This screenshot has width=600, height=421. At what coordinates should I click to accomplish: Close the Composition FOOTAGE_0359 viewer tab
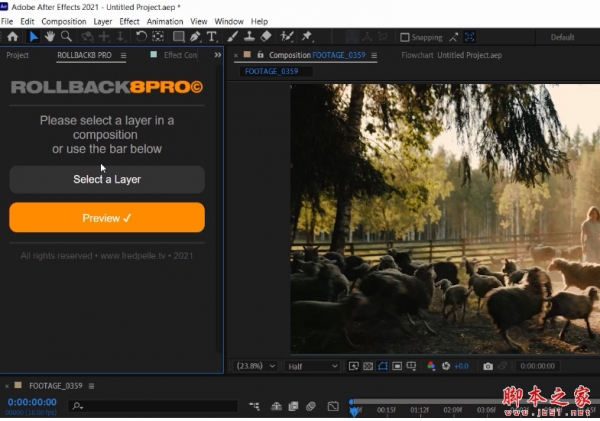click(x=236, y=55)
